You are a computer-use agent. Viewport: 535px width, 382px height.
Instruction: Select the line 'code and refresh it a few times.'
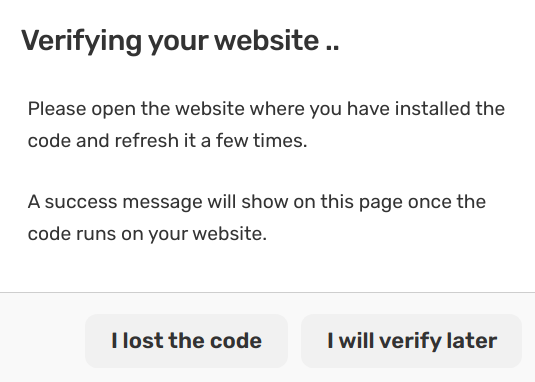[x=168, y=141]
